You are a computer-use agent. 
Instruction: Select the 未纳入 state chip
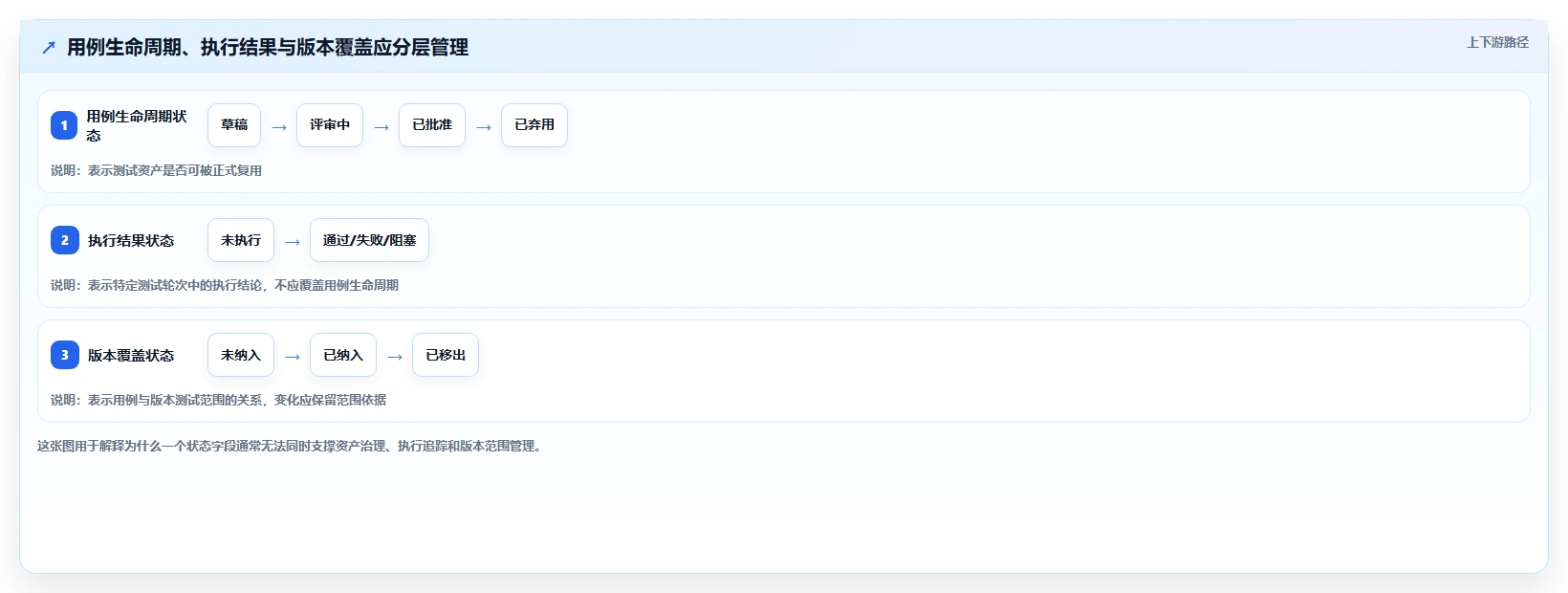241,355
